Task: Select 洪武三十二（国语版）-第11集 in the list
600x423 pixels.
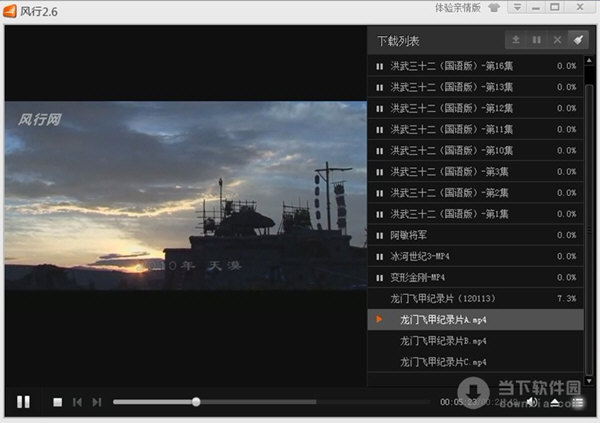Action: point(475,129)
